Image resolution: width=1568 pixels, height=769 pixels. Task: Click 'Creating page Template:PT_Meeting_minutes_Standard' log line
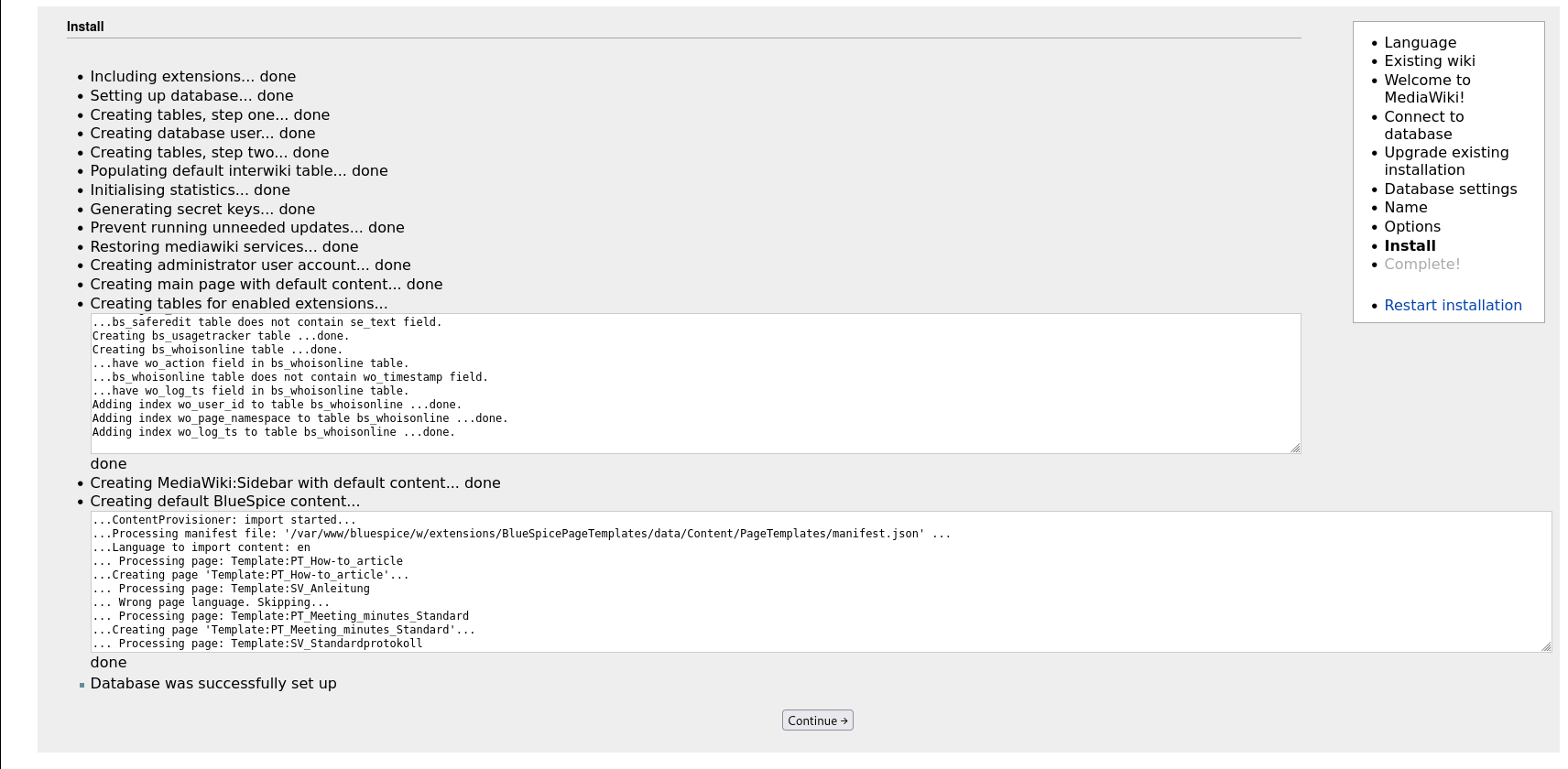pyautogui.click(x=284, y=630)
